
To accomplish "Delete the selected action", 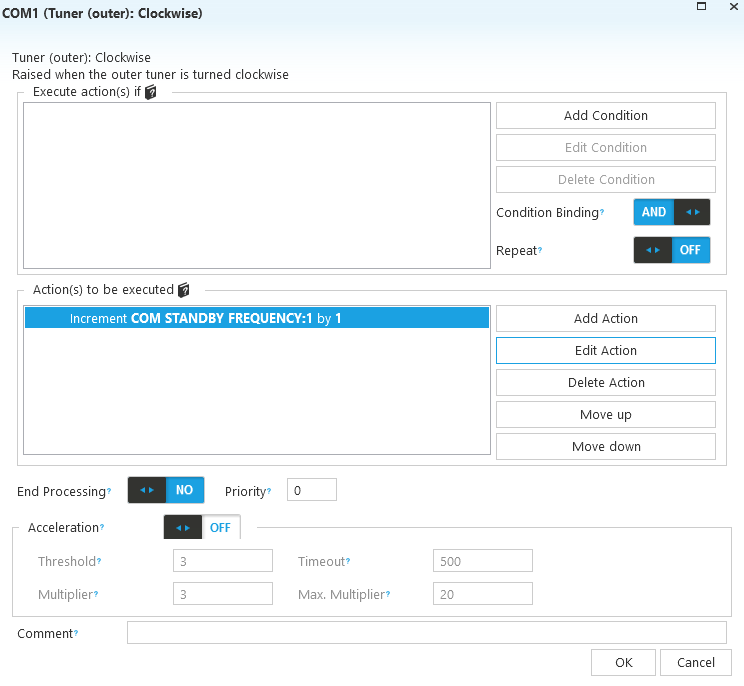I will click(x=605, y=382).
